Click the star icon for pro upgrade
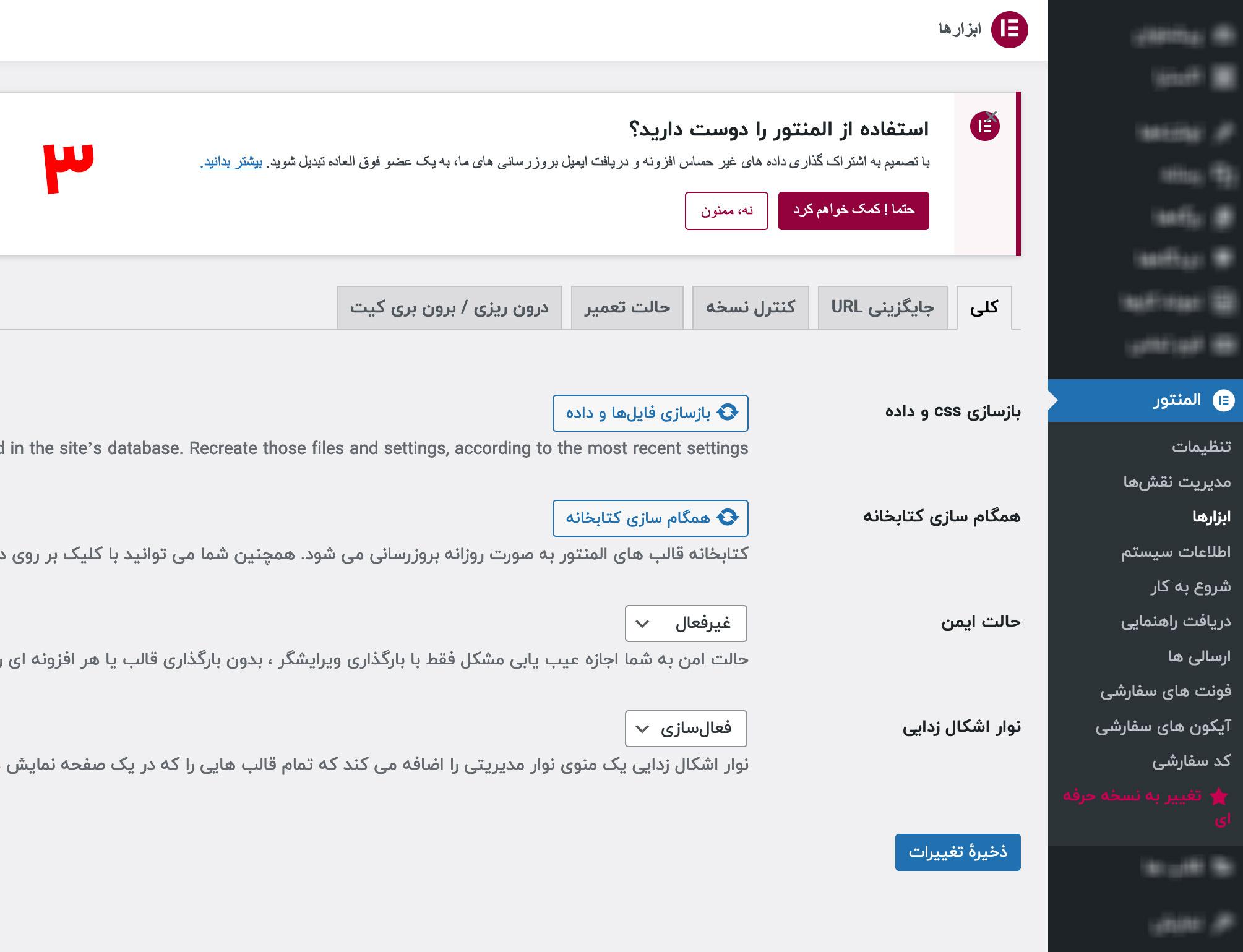Screen dimensions: 1243x952 point(1219,796)
